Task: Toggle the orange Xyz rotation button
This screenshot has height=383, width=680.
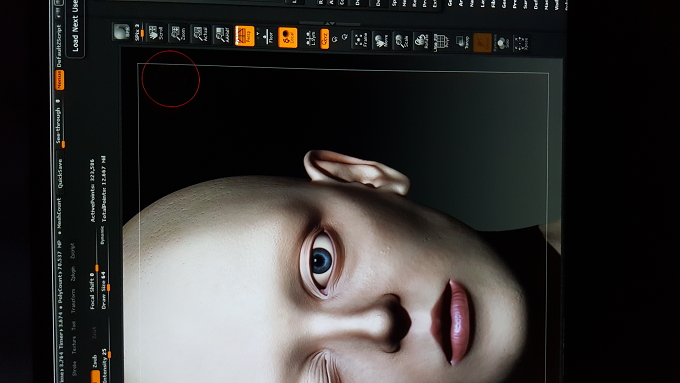Action: pyautogui.click(x=324, y=39)
